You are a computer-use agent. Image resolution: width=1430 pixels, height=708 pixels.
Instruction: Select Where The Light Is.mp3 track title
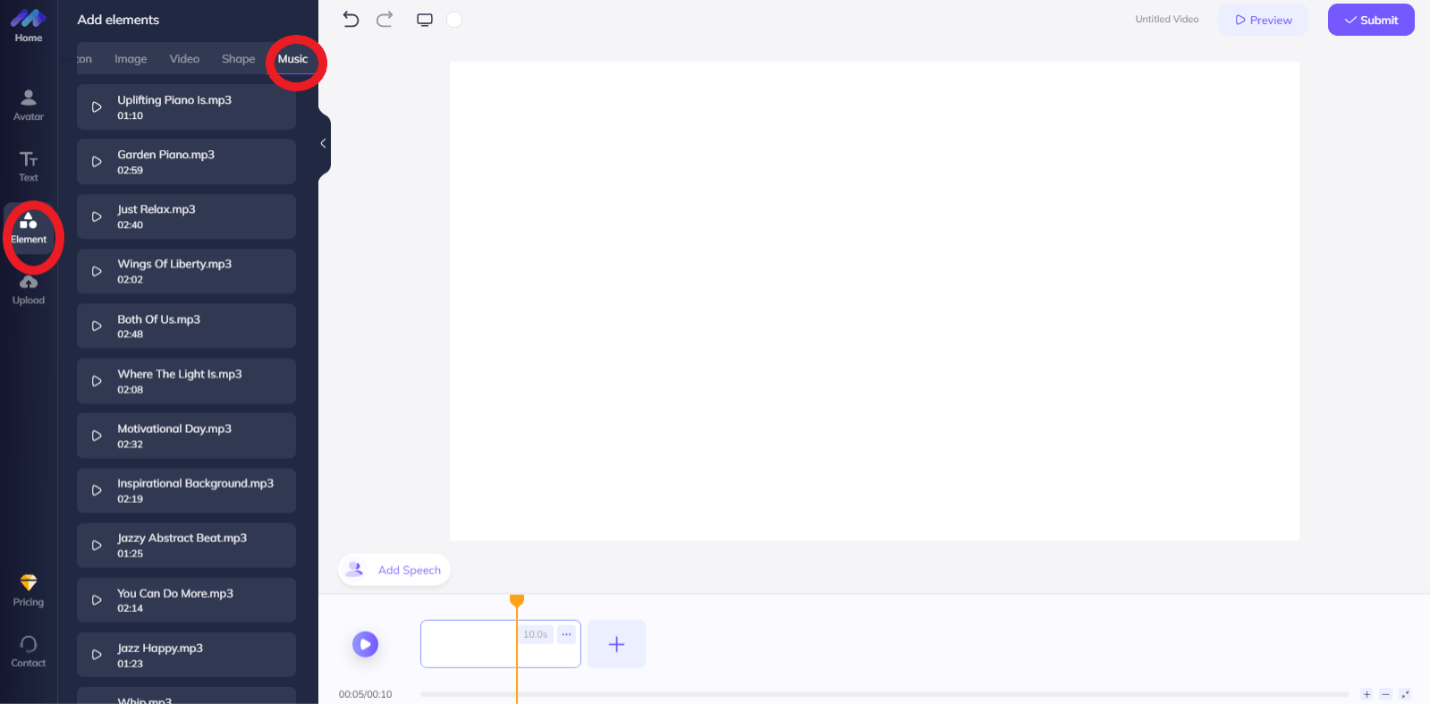point(180,374)
